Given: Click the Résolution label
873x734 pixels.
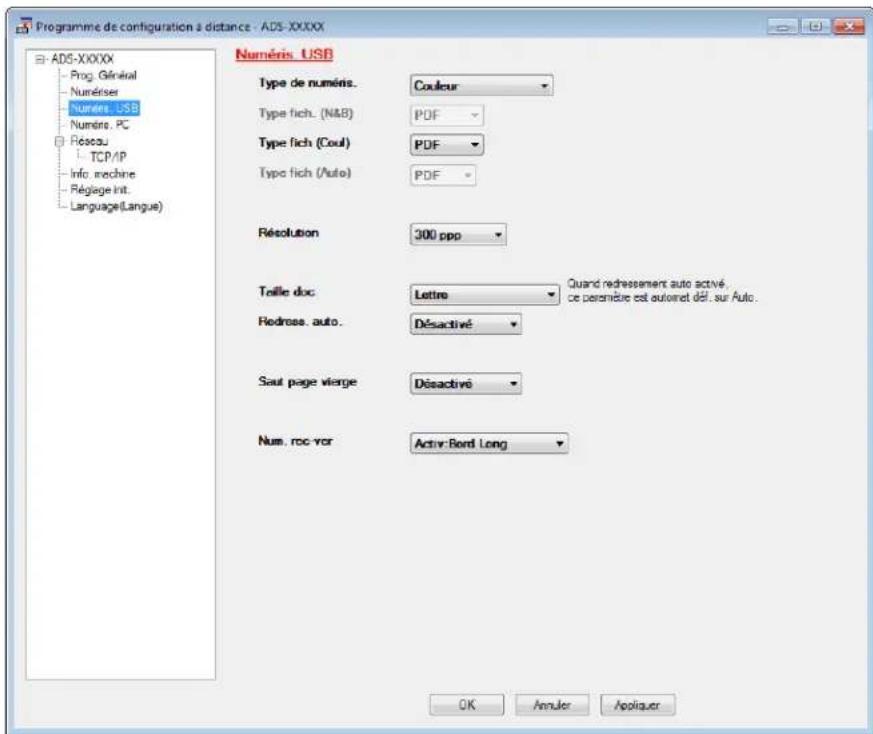Looking at the screenshot, I should (288, 233).
